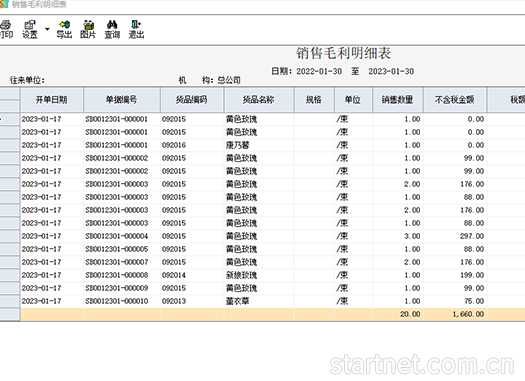Open the Settings (设置) toolbar icon
This screenshot has width=525, height=381.
30,29
